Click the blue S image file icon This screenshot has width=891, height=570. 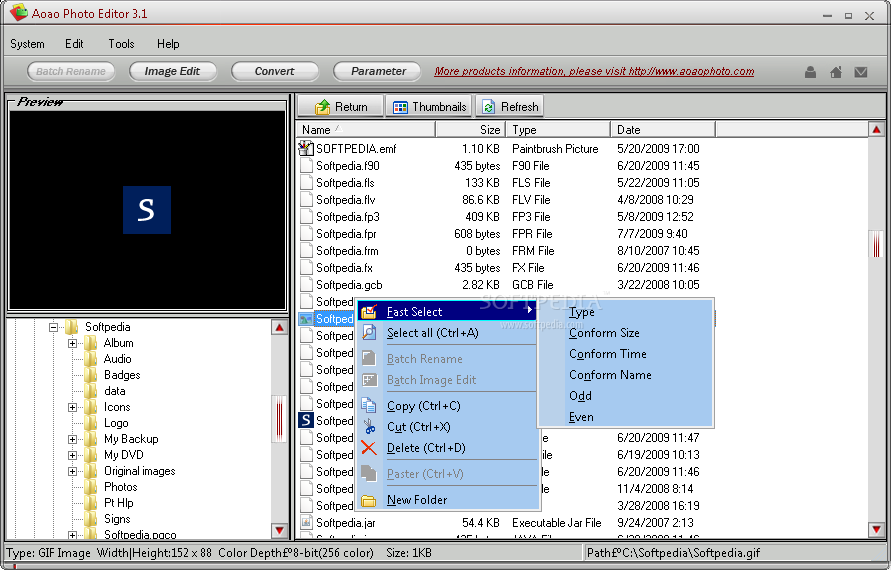pyautogui.click(x=306, y=420)
